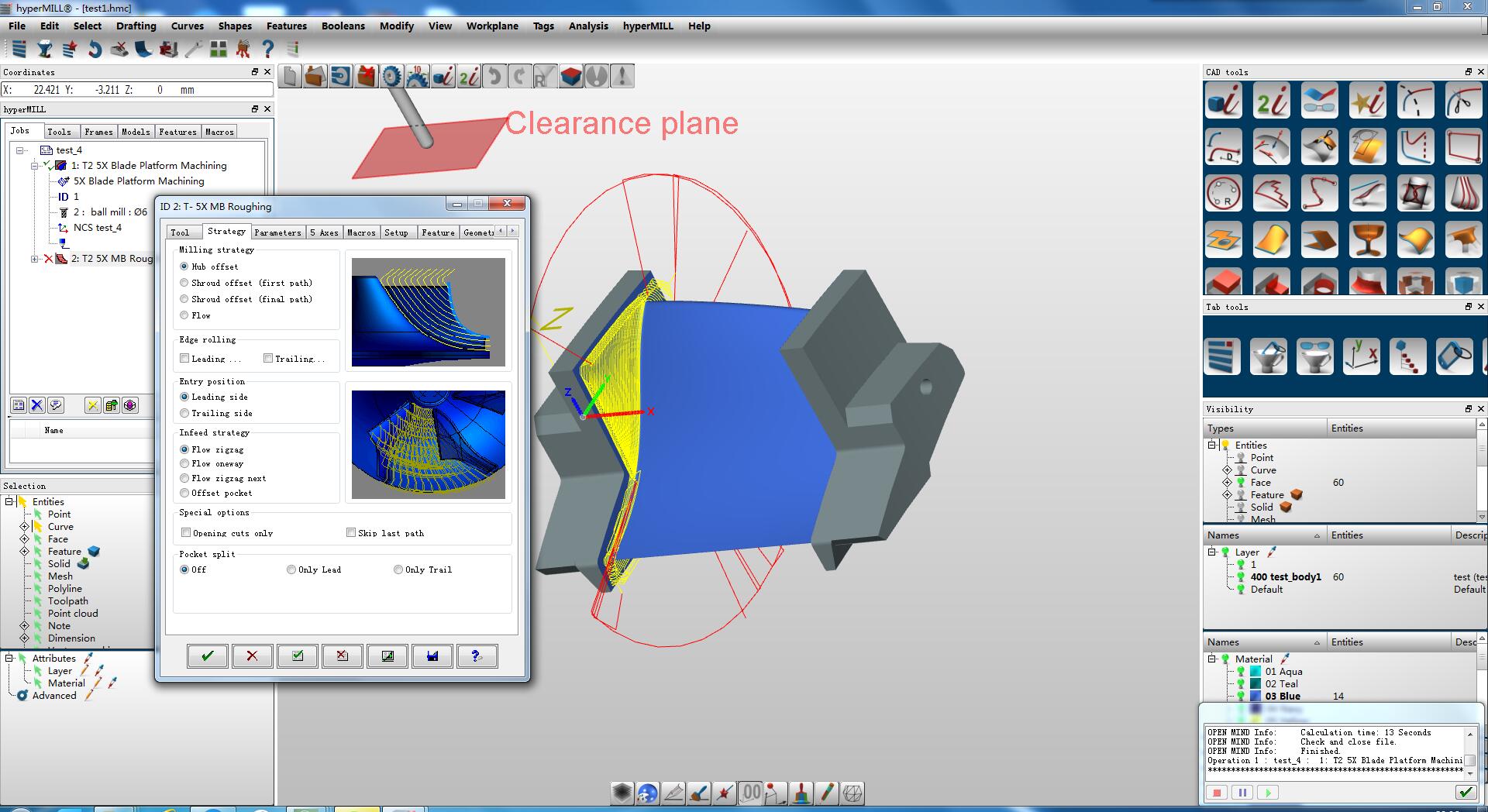Click the color palette globe icon in bottom toolbar

[x=647, y=793]
